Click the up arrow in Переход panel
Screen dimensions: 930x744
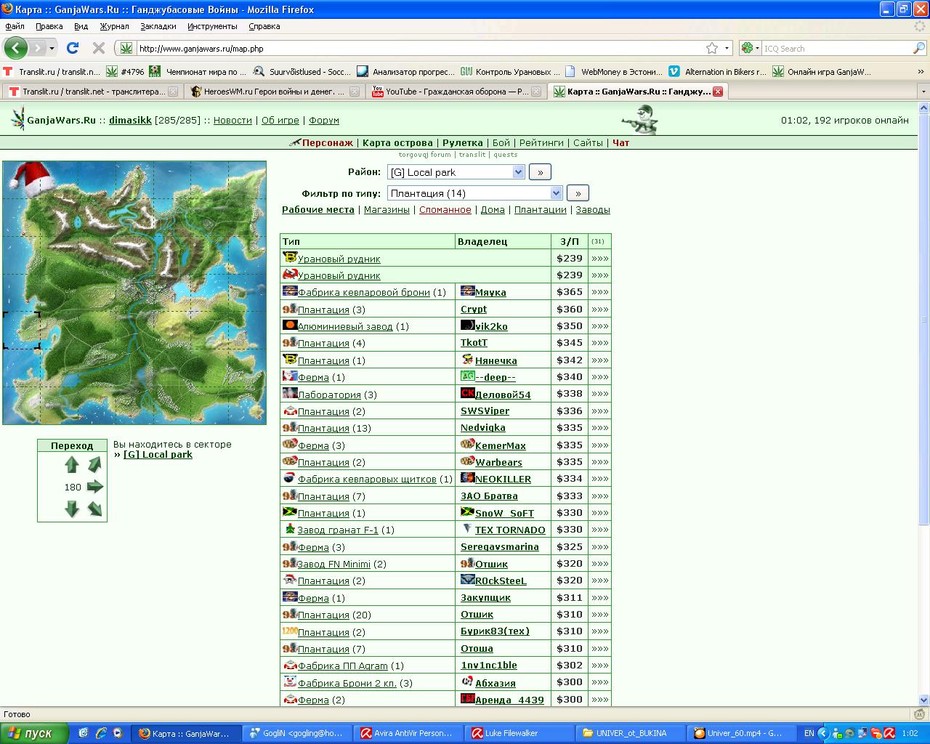(x=72, y=465)
